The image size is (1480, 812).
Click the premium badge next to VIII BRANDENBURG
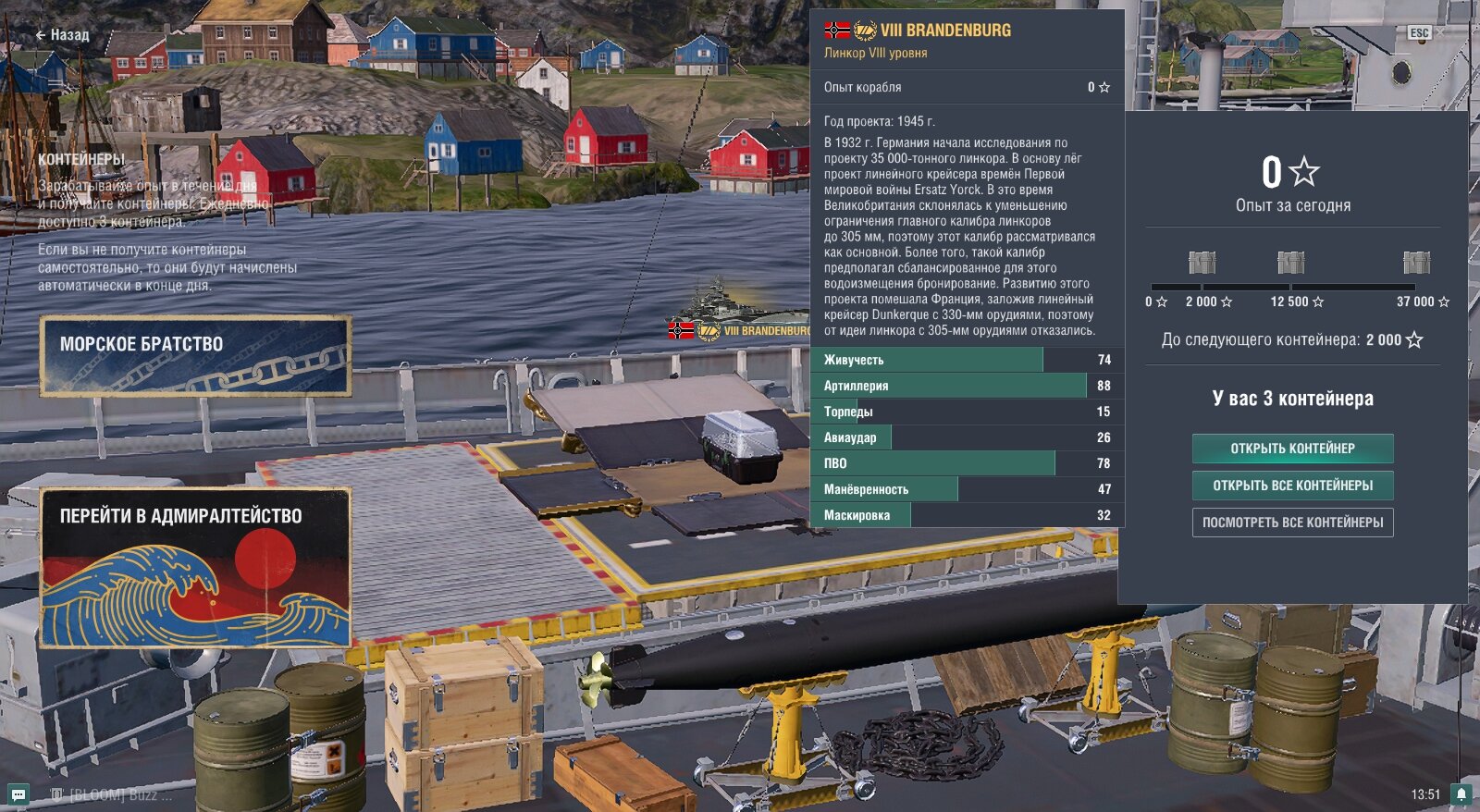point(865,30)
